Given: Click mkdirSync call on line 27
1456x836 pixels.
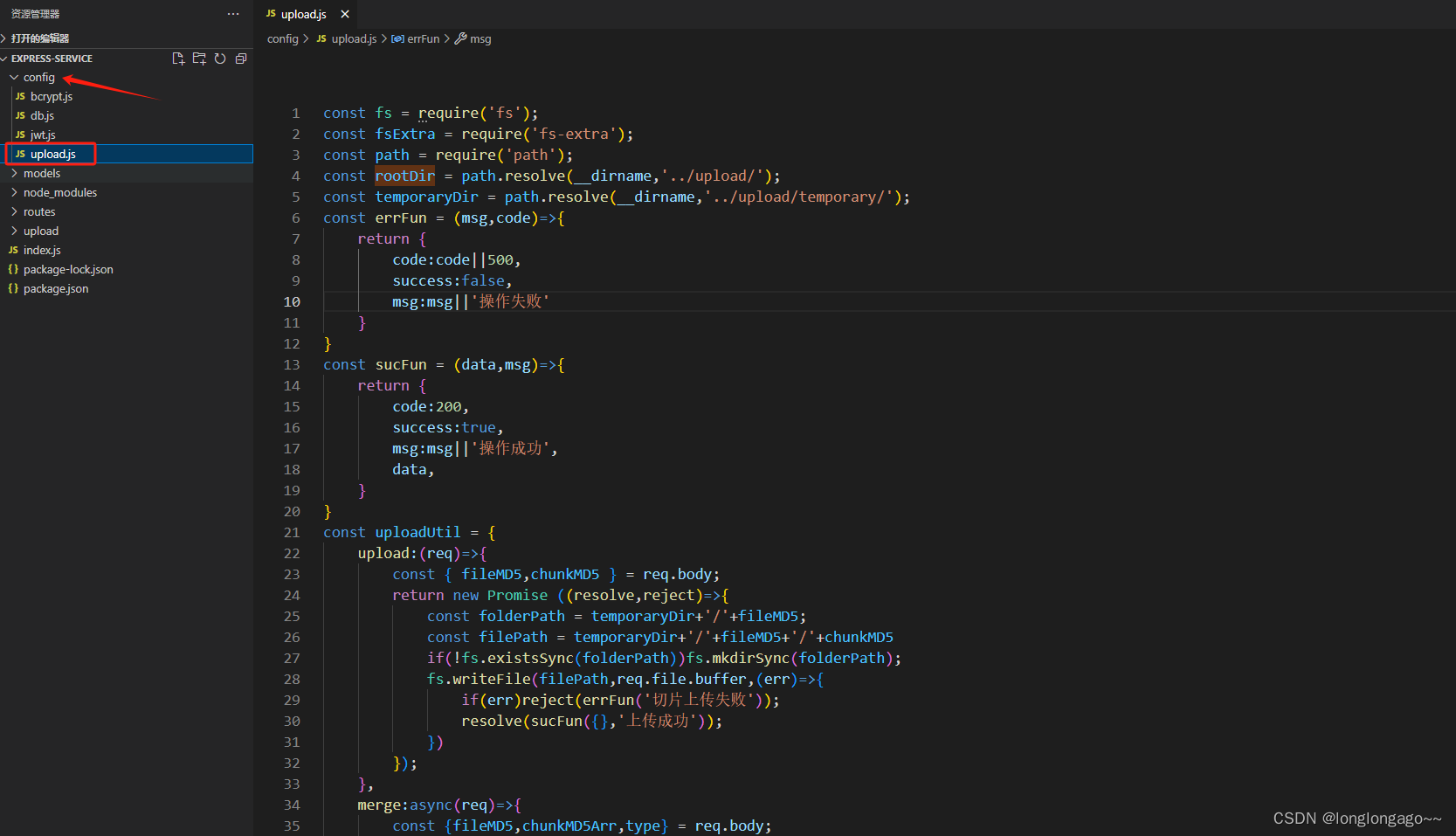Looking at the screenshot, I should tap(751, 658).
